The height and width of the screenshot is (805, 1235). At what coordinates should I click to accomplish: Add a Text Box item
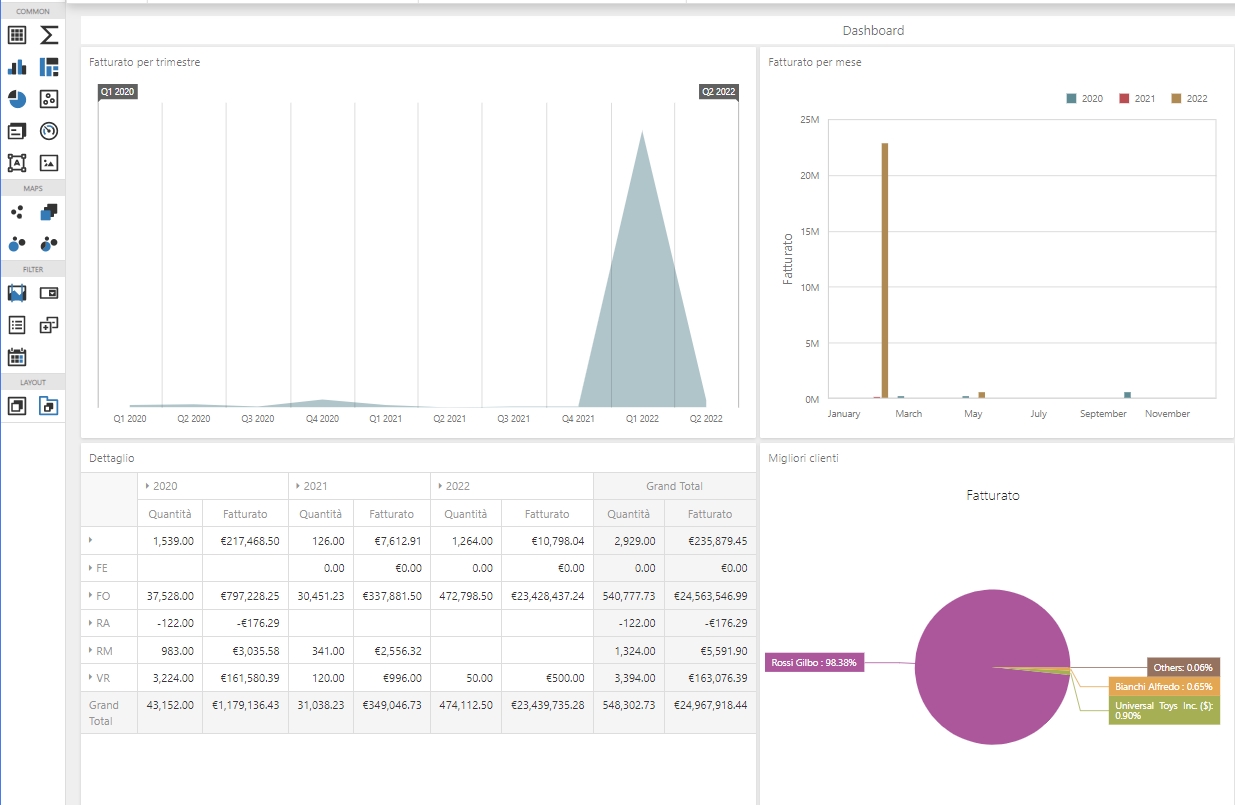click(17, 162)
